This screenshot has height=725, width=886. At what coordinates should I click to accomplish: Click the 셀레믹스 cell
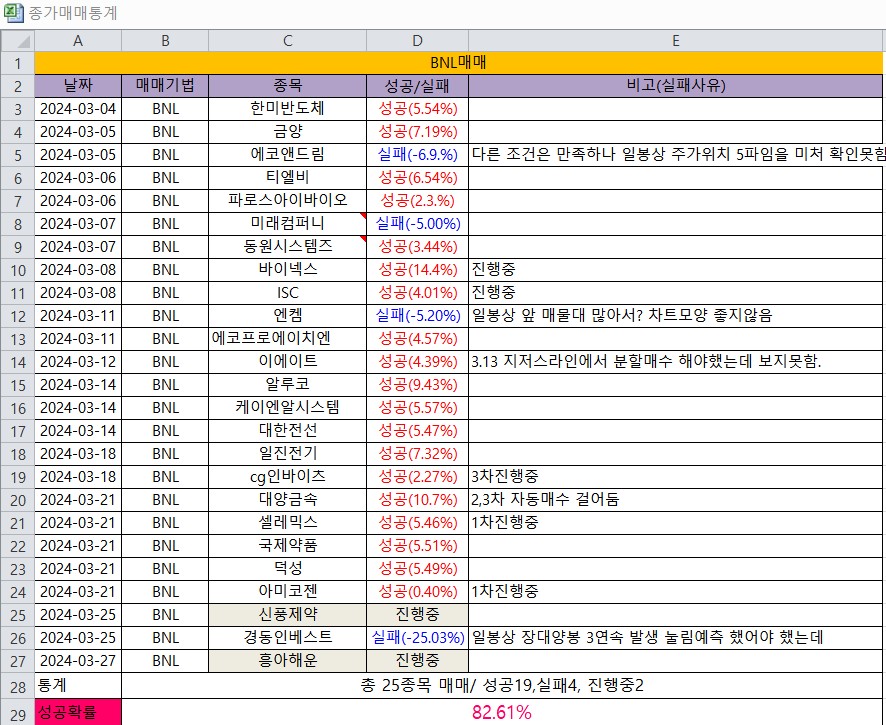288,523
